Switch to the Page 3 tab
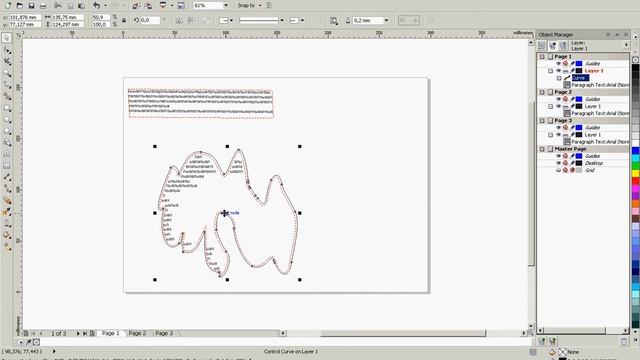 pos(164,333)
